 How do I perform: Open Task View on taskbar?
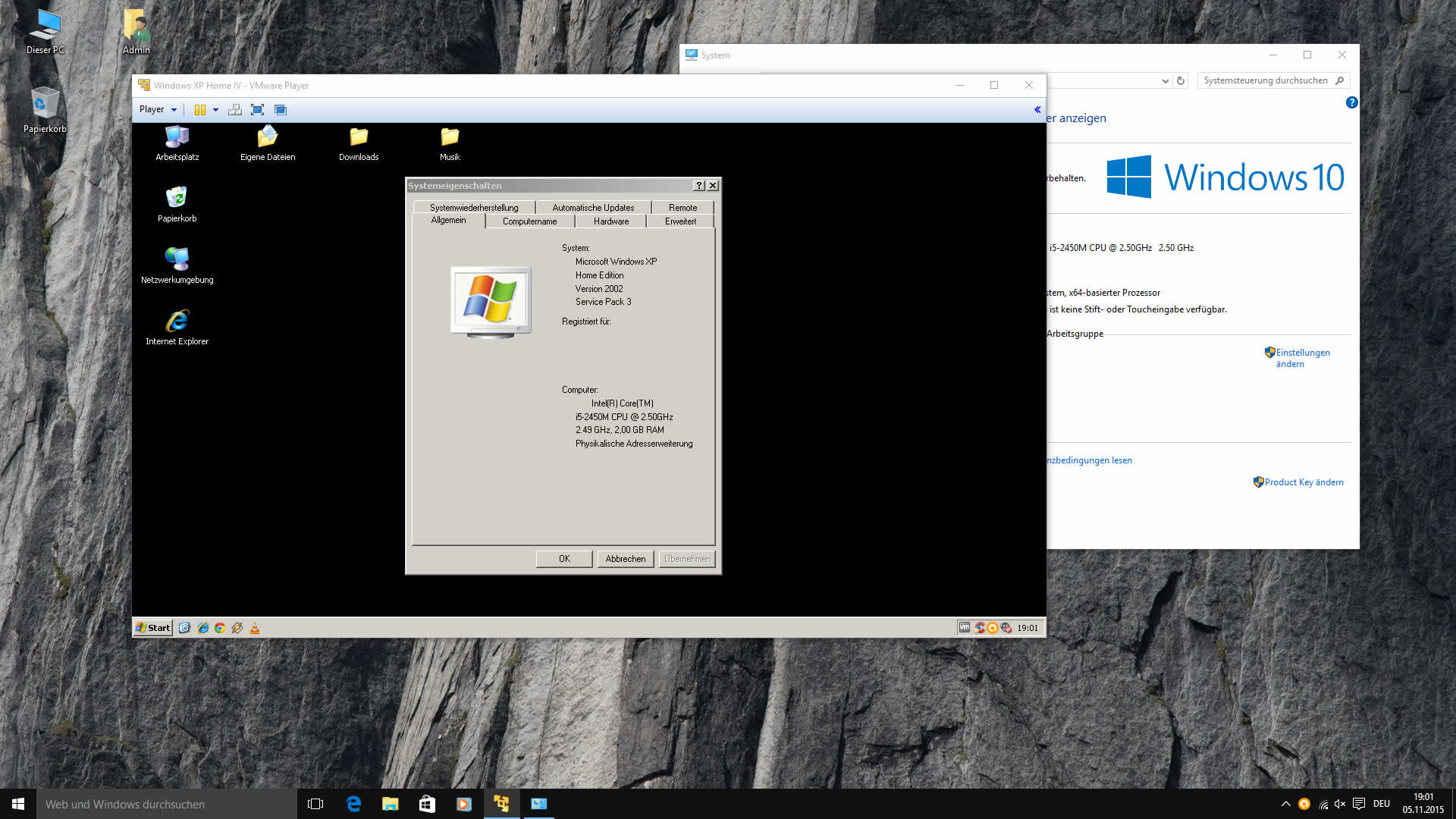pyautogui.click(x=315, y=804)
